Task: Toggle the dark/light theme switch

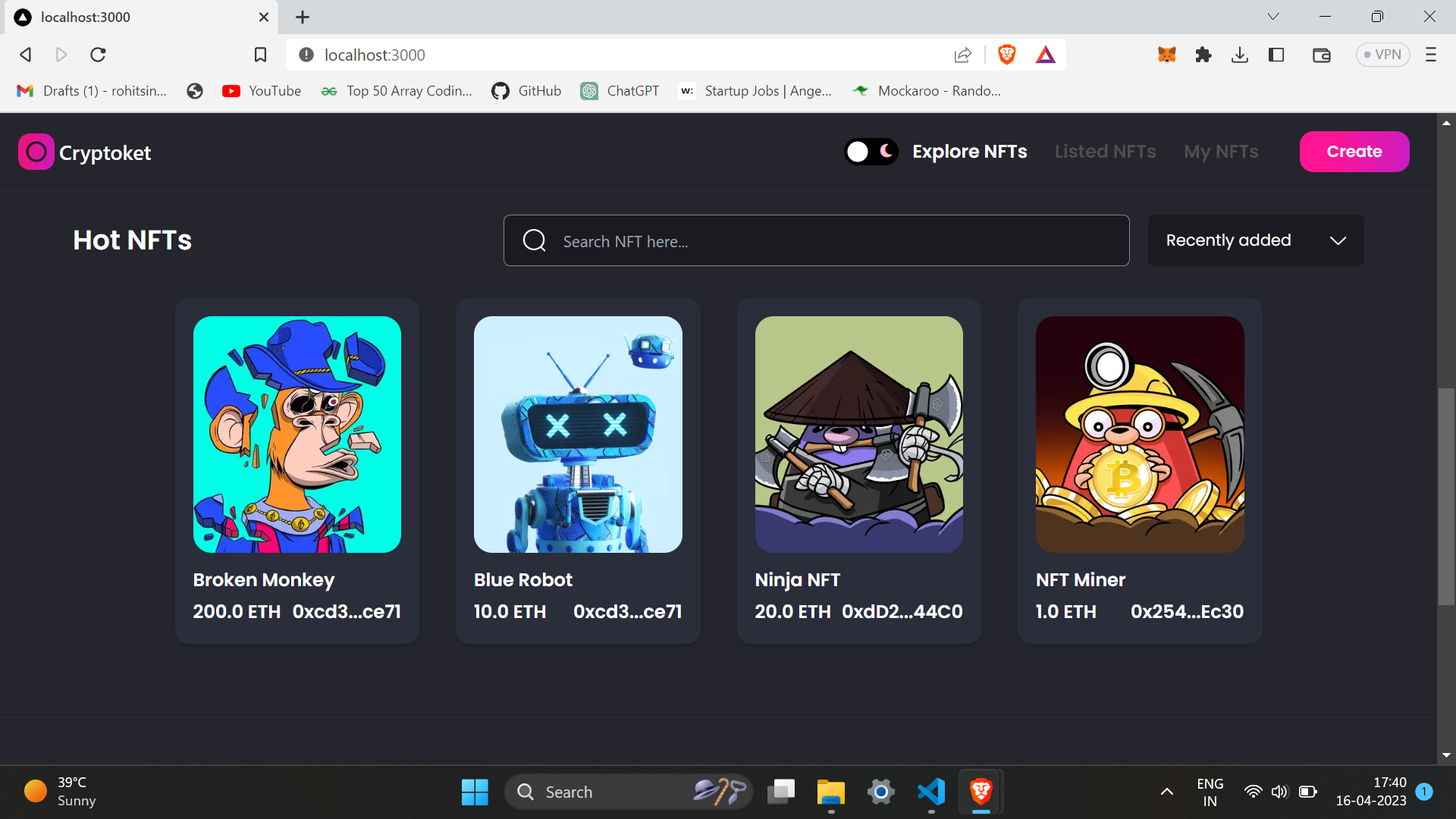Action: [x=871, y=152]
